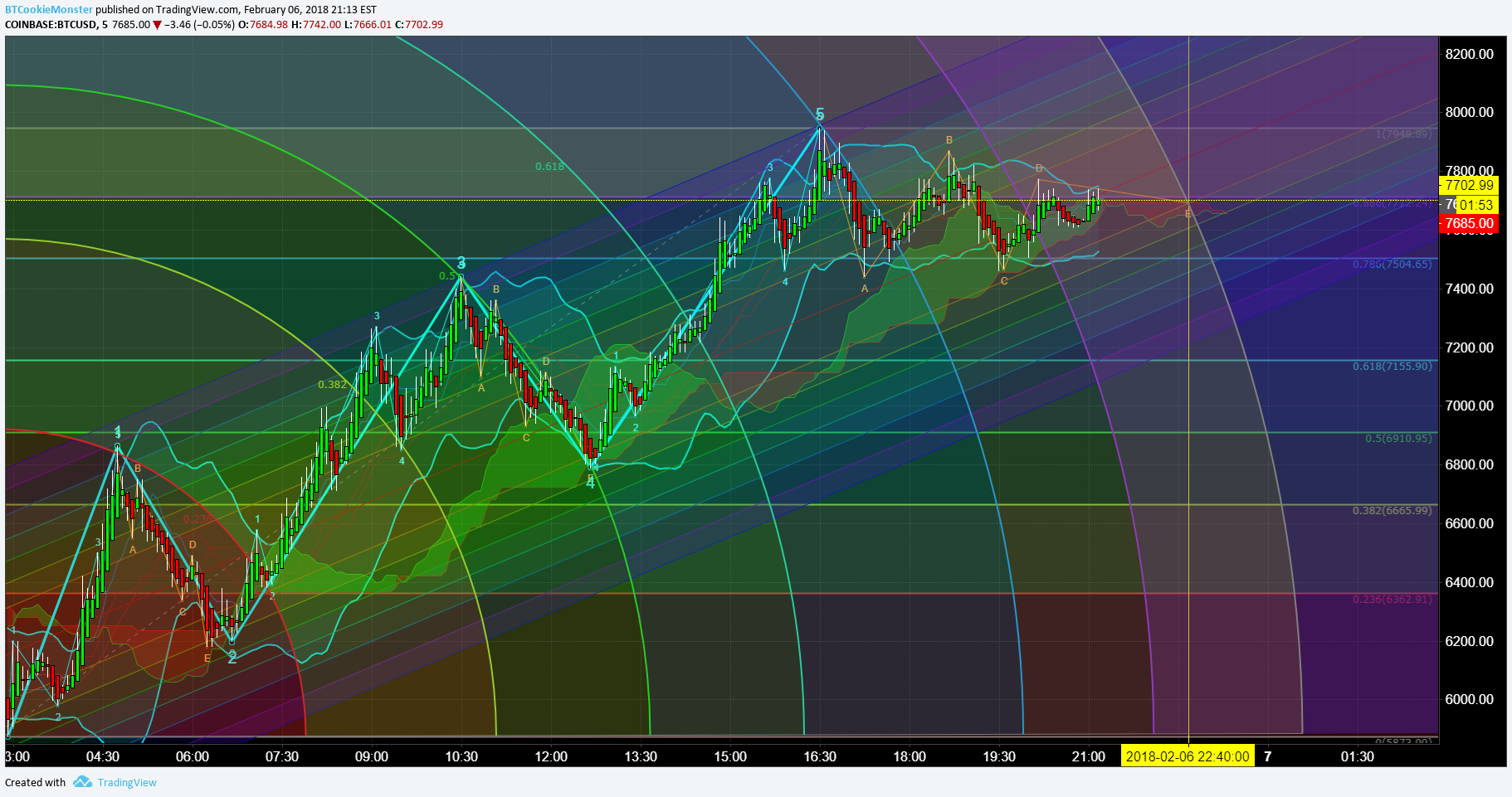Click the 19:30 time axis label

coord(999,756)
